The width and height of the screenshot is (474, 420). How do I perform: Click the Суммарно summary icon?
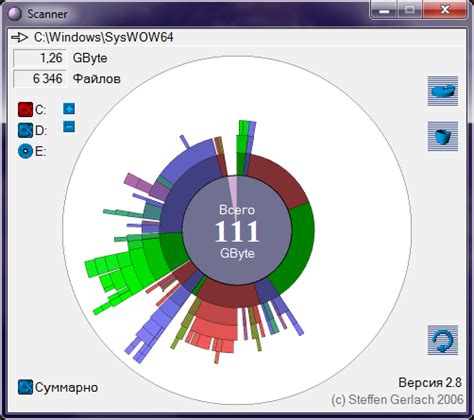pos(25,387)
